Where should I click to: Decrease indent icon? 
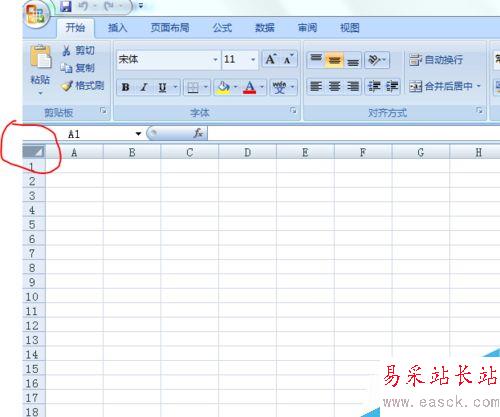374,87
